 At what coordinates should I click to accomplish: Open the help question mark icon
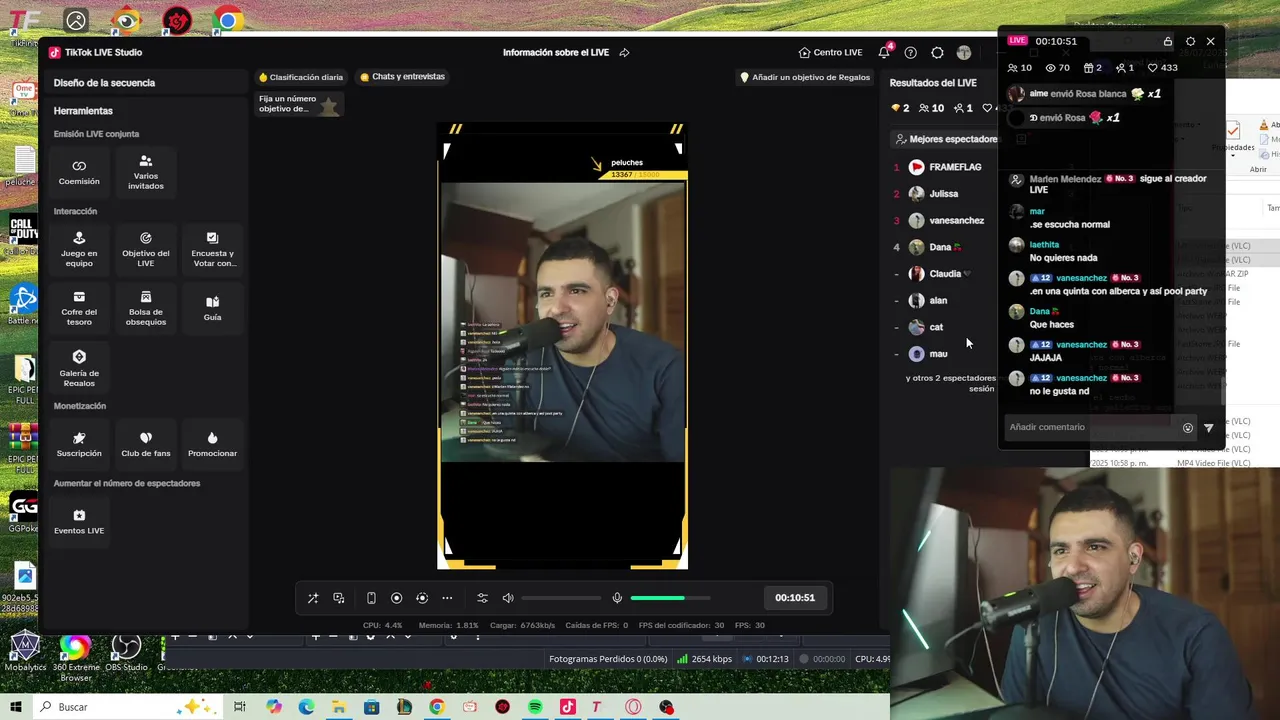pyautogui.click(x=910, y=53)
